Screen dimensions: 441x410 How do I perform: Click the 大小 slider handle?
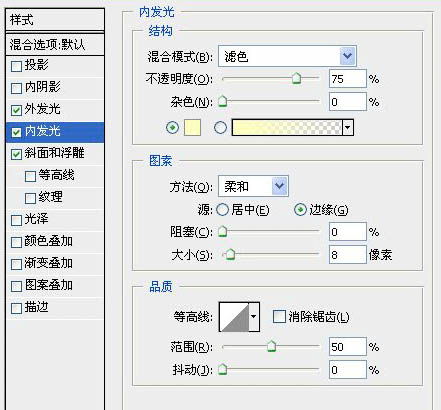(230, 255)
